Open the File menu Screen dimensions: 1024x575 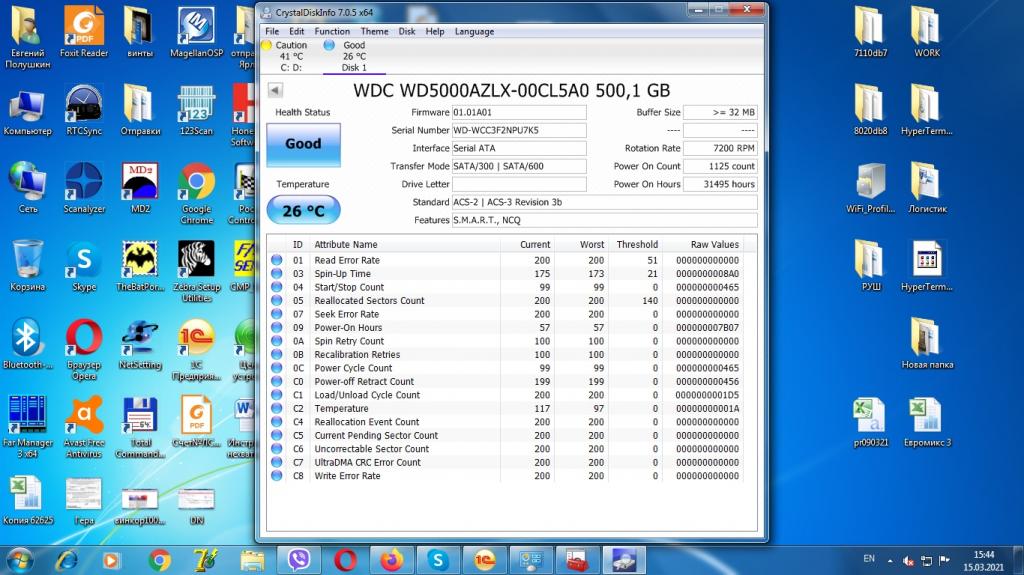272,31
